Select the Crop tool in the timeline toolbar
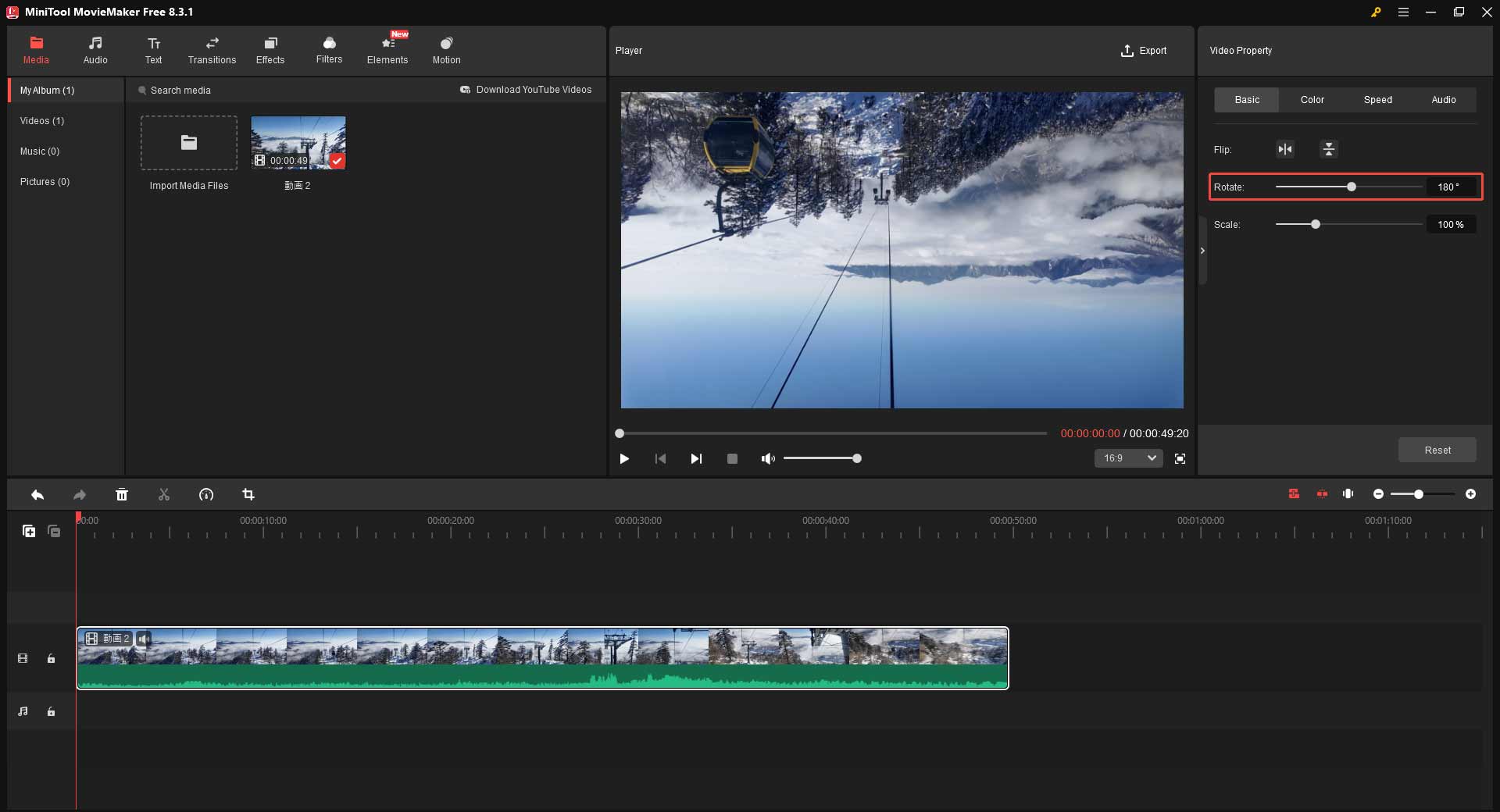 [248, 494]
